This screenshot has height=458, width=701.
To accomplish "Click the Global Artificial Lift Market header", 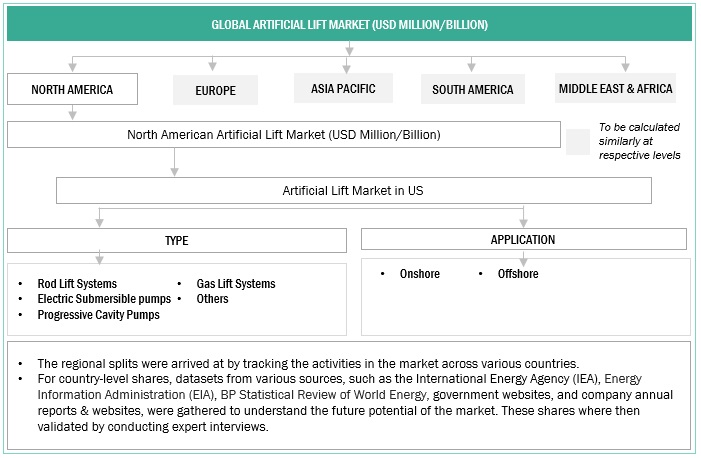I will [x=349, y=24].
